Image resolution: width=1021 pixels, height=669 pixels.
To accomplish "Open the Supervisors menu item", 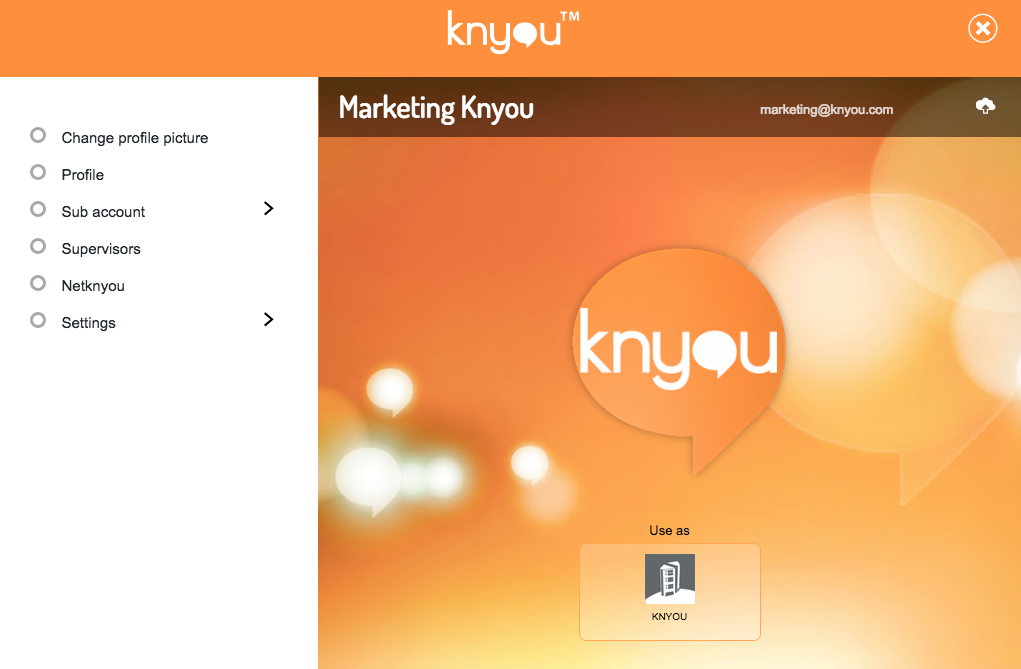I will (x=101, y=249).
